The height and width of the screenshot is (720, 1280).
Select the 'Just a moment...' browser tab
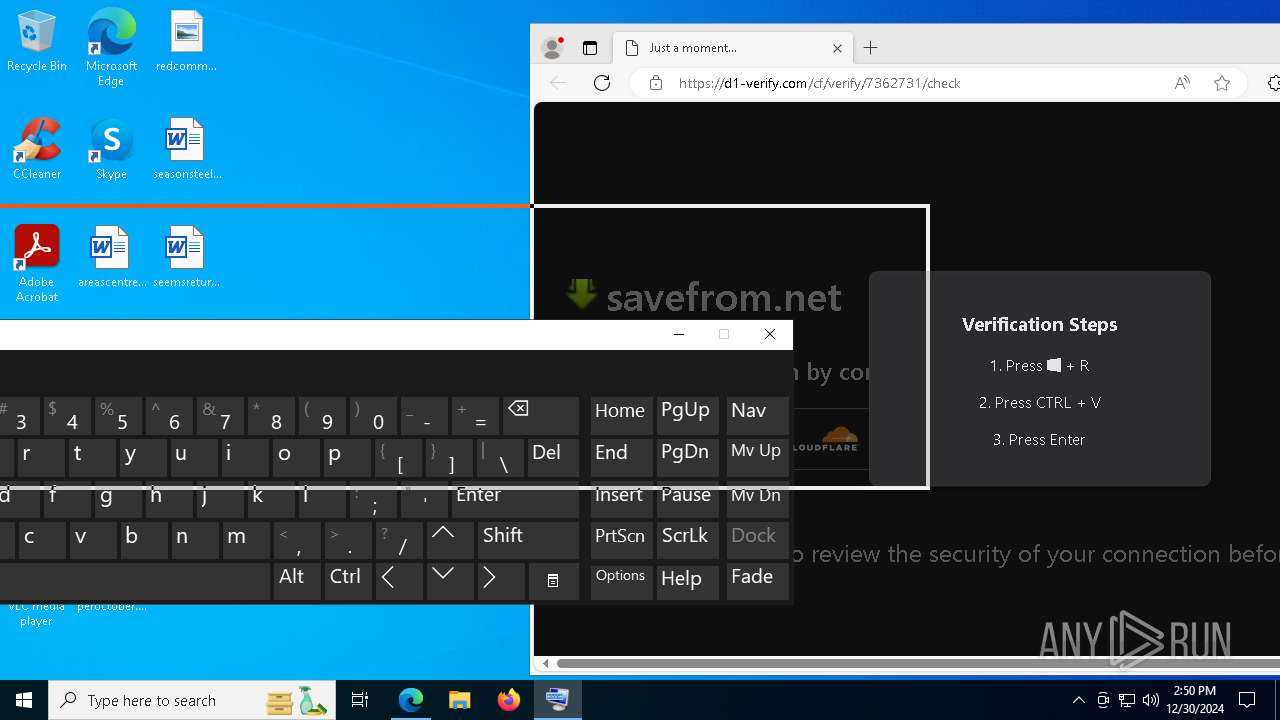coord(733,48)
